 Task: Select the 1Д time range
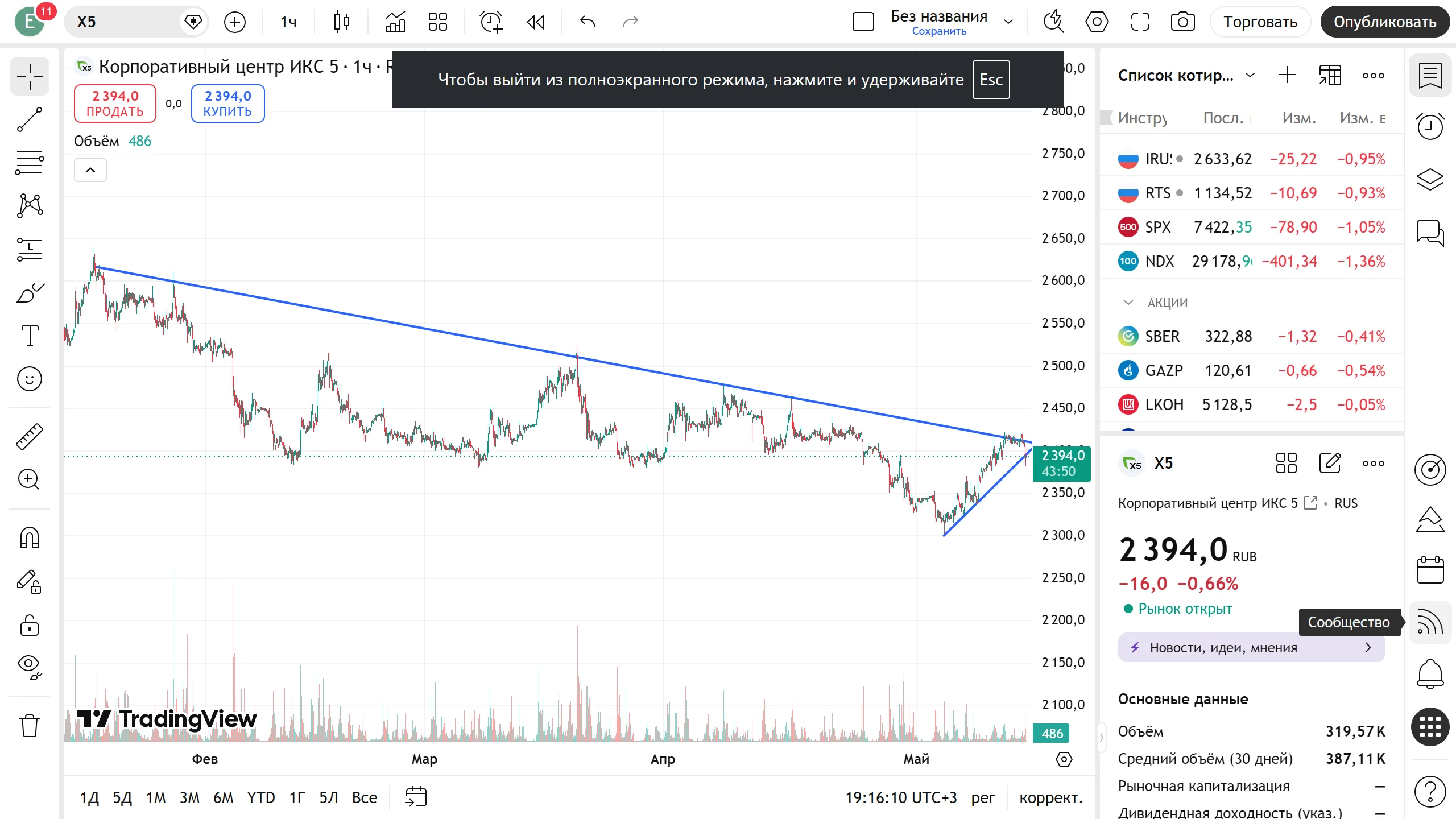(89, 798)
